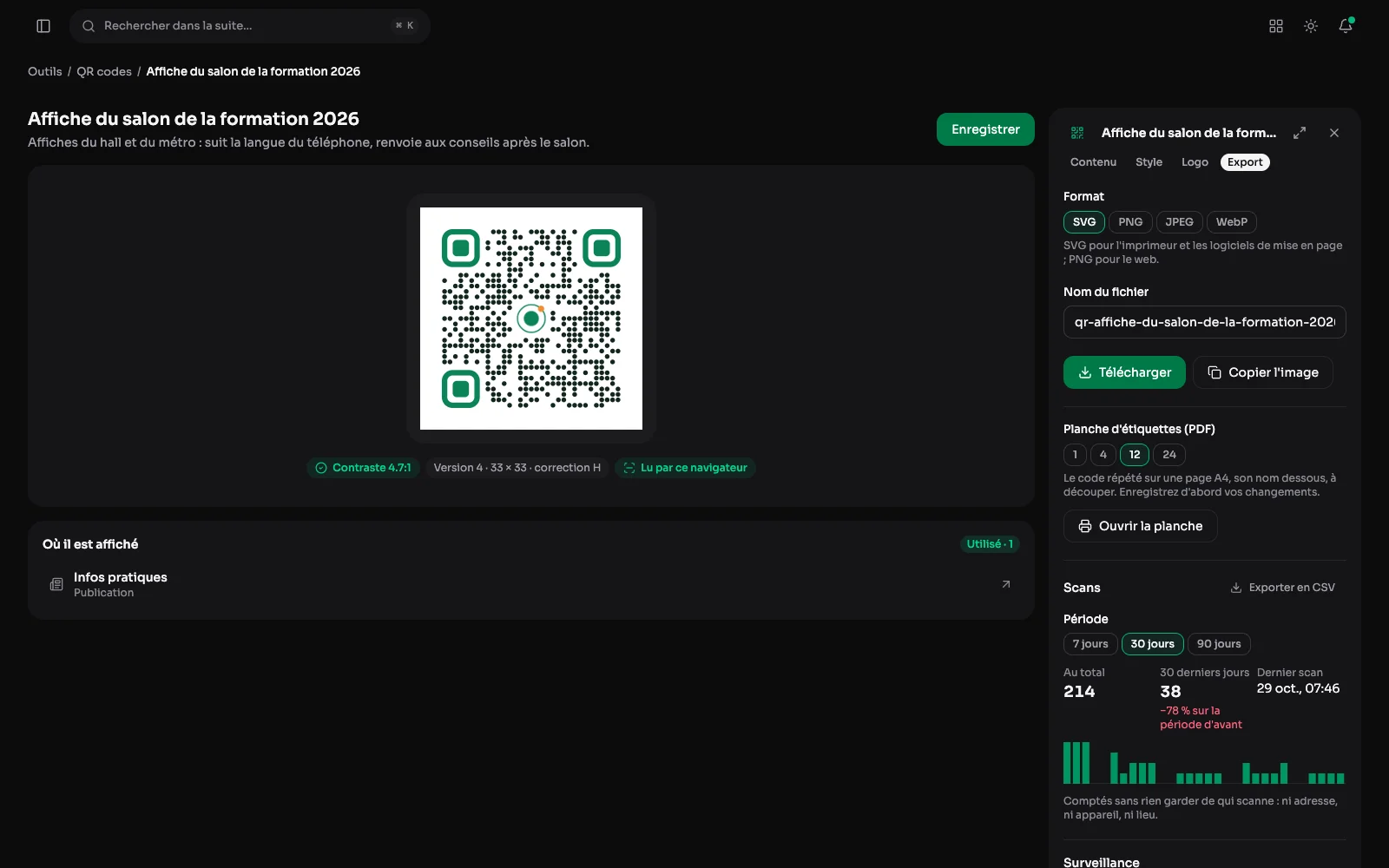Edit the Nom du fichier field

pos(1204,322)
